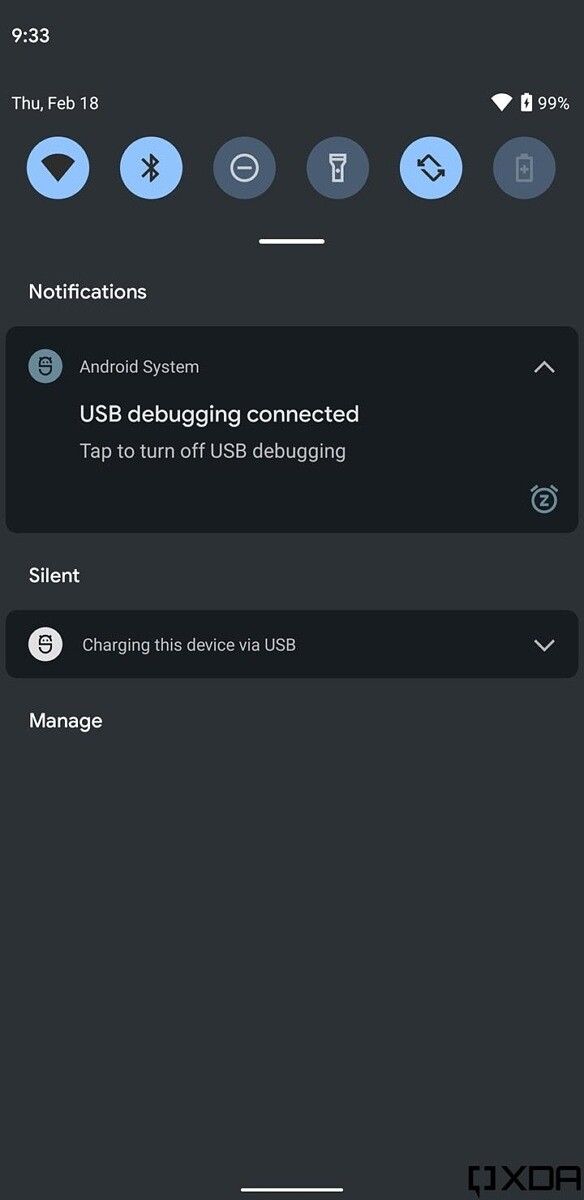This screenshot has height=1200, width=584.
Task: Expand the Charging this device via USB notification
Action: (x=544, y=644)
